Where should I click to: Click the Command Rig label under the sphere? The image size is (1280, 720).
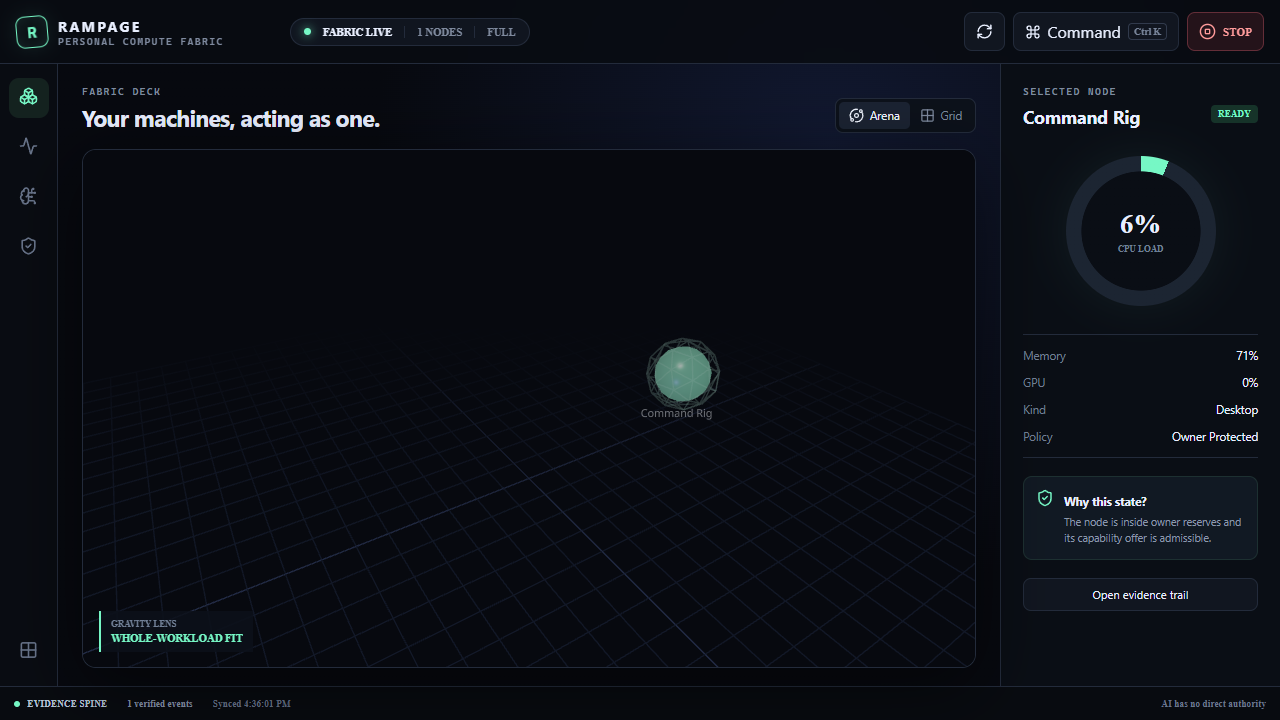point(676,413)
